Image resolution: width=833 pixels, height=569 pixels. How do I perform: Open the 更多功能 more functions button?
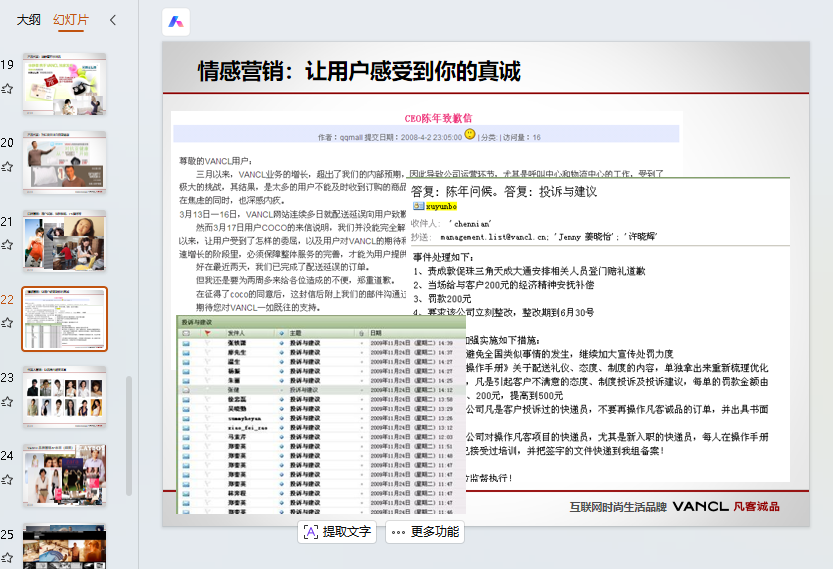tap(424, 532)
